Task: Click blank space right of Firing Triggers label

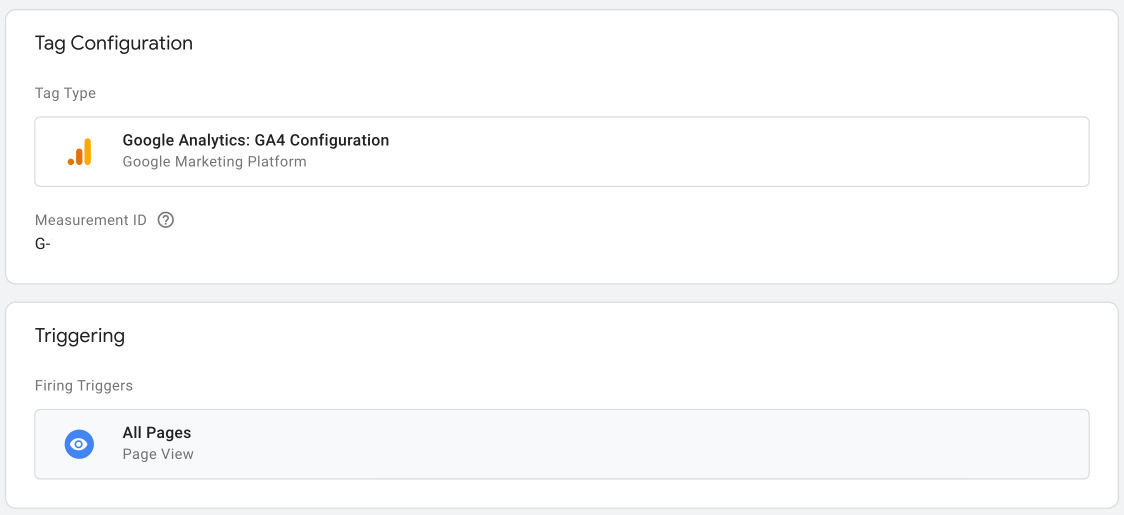Action: coord(600,385)
